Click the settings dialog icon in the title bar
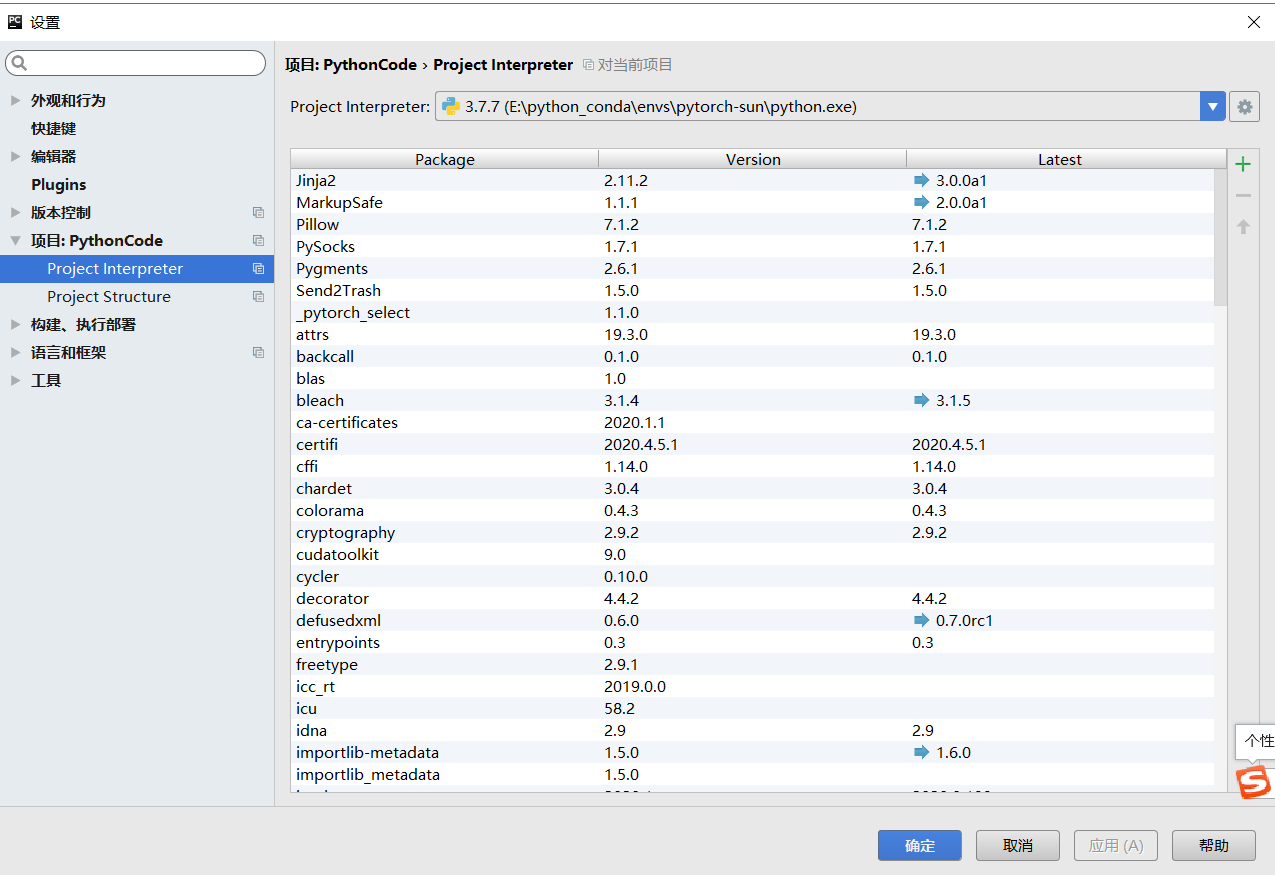Image resolution: width=1275 pixels, height=875 pixels. tap(13, 21)
